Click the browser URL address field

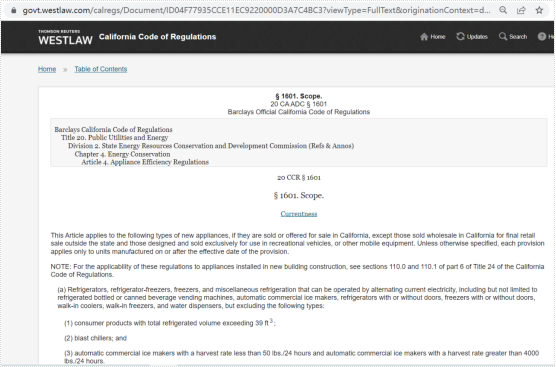pyautogui.click(x=256, y=10)
